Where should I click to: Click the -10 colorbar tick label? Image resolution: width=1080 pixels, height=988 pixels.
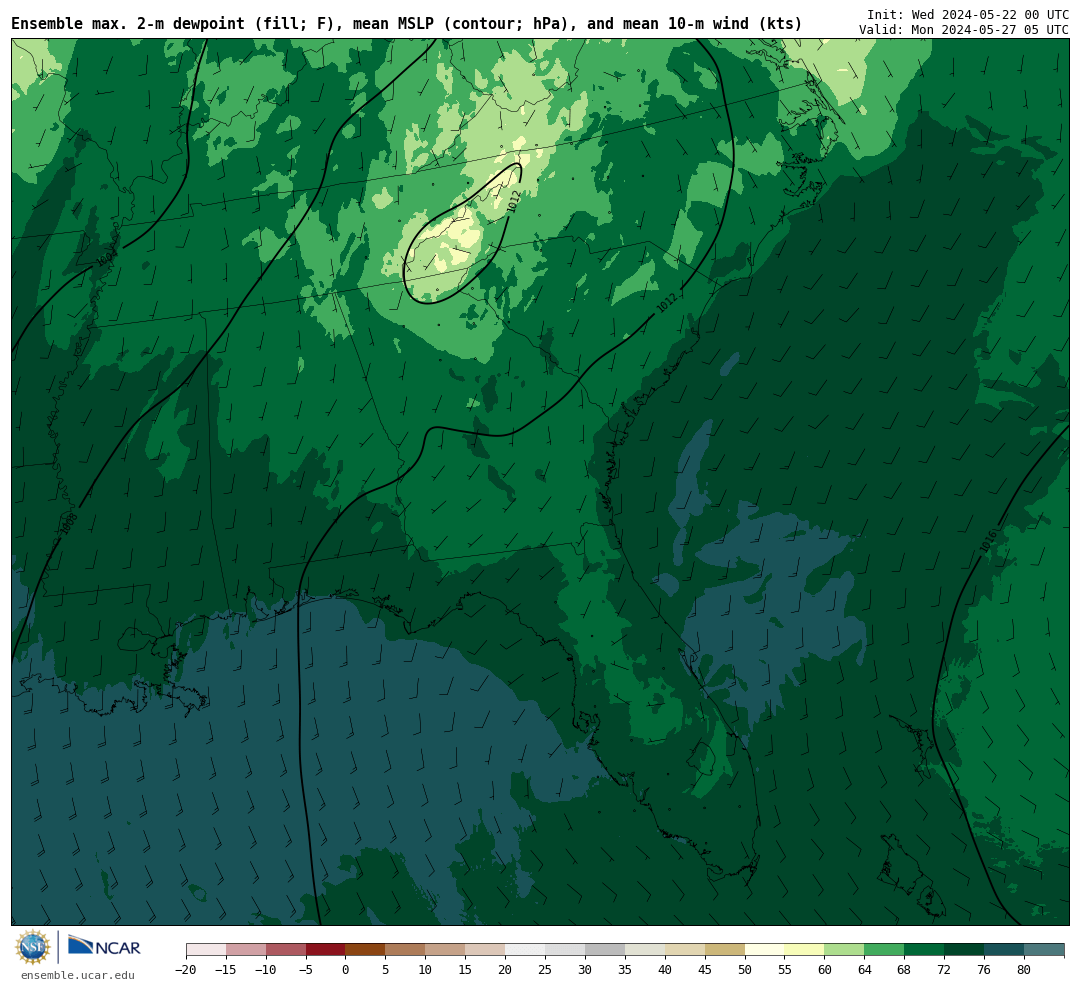click(x=266, y=970)
